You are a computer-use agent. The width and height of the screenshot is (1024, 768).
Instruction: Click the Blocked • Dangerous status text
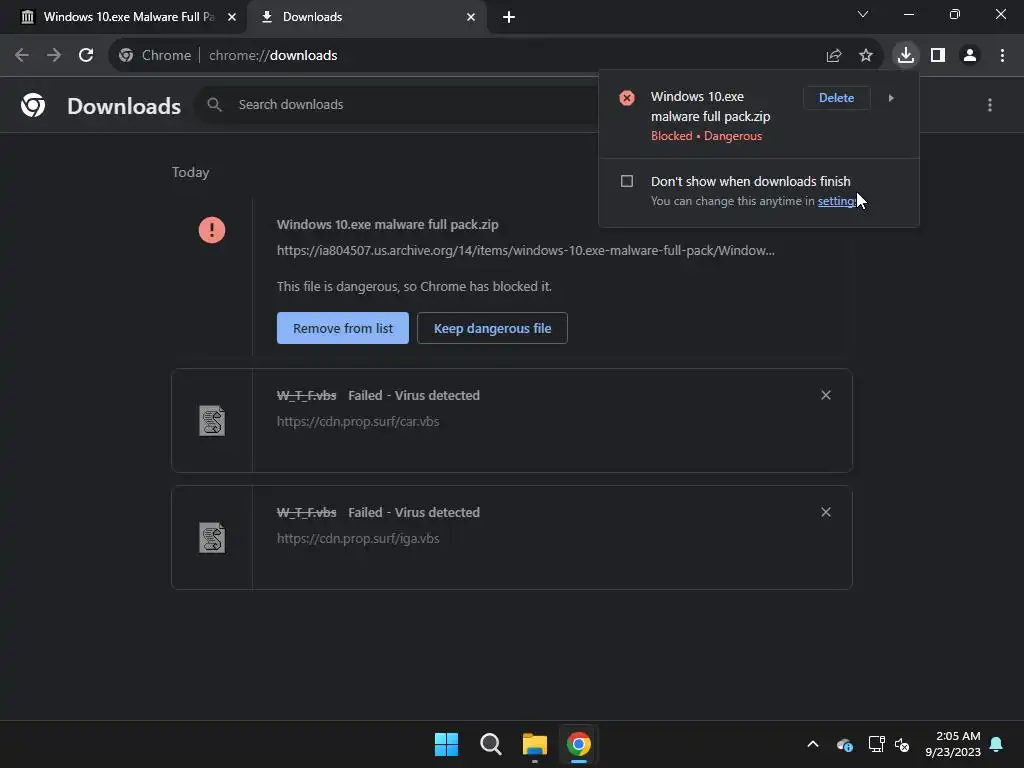click(707, 136)
